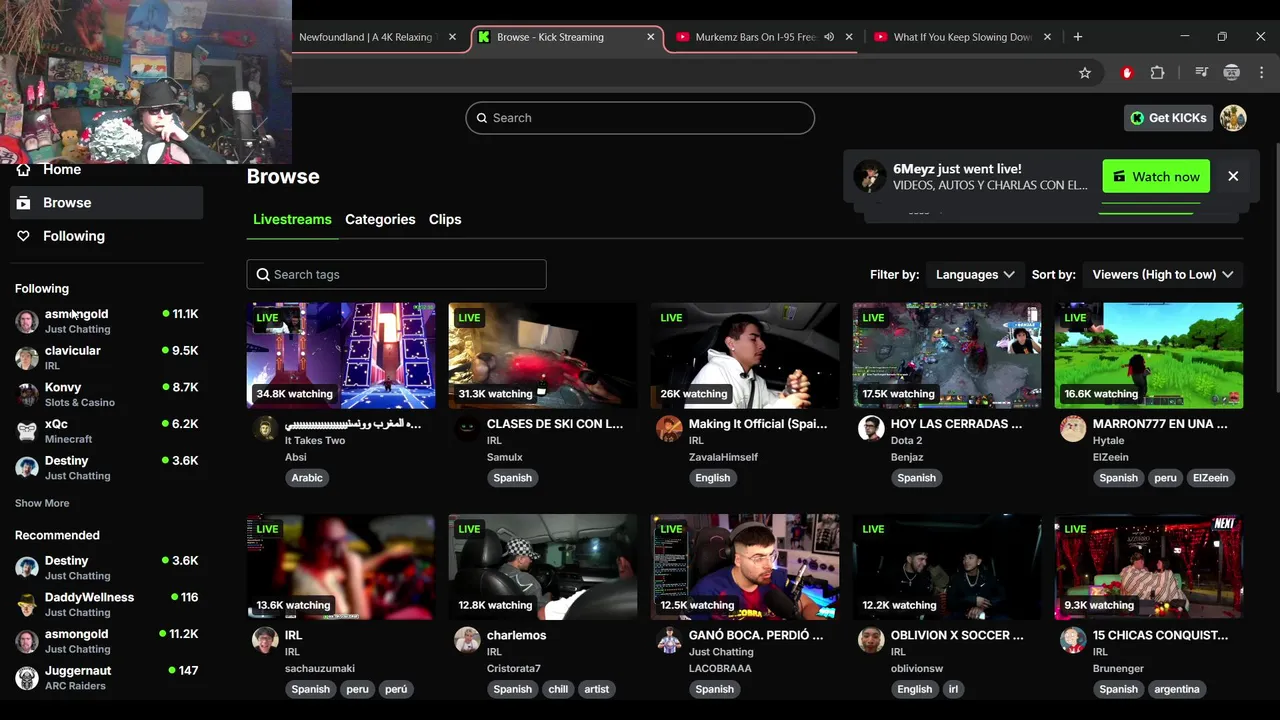Open the Hytale MARRON777 stream thumbnail
The height and width of the screenshot is (720, 1280).
pyautogui.click(x=1149, y=356)
